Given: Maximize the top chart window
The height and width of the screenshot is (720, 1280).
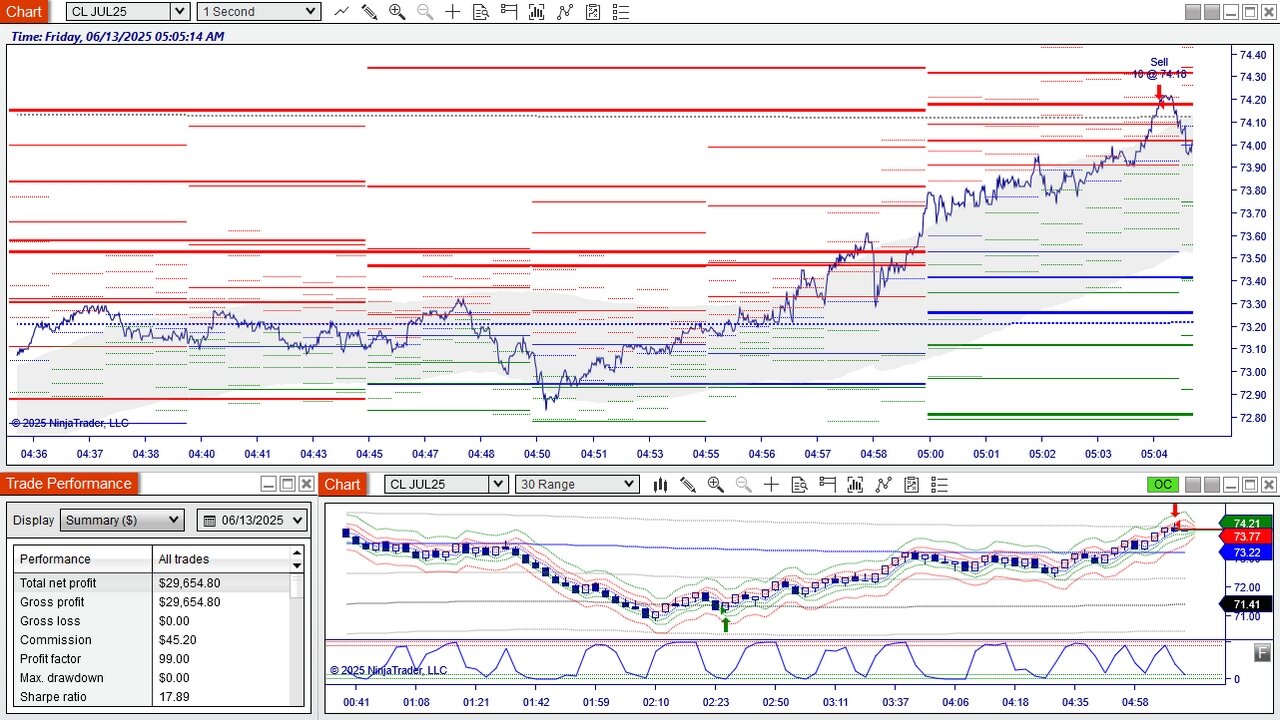Looking at the screenshot, I should tap(1249, 12).
